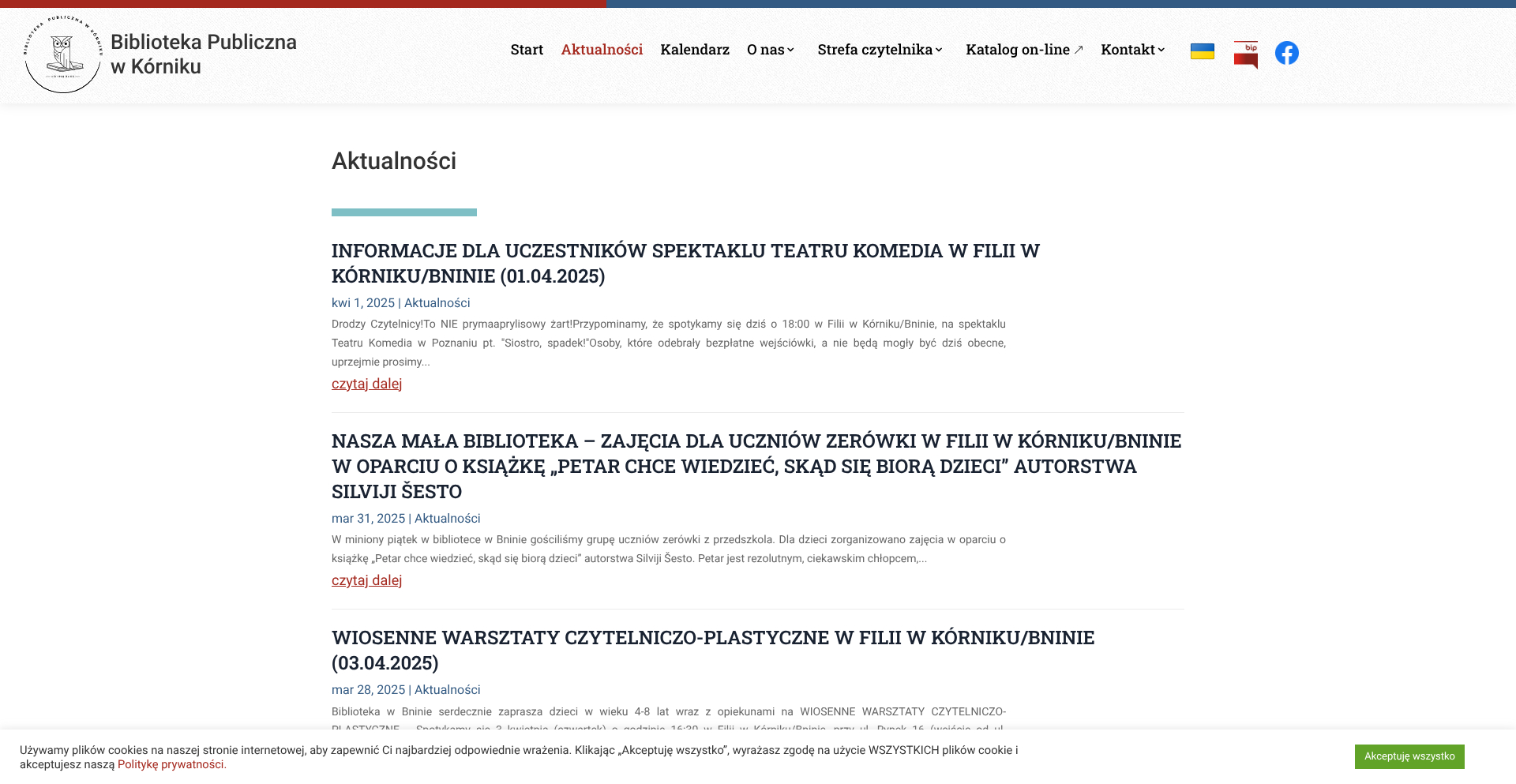Click czytaj dalej under Nasza Mała Biblioteka post
The height and width of the screenshot is (784, 1516).
click(366, 580)
